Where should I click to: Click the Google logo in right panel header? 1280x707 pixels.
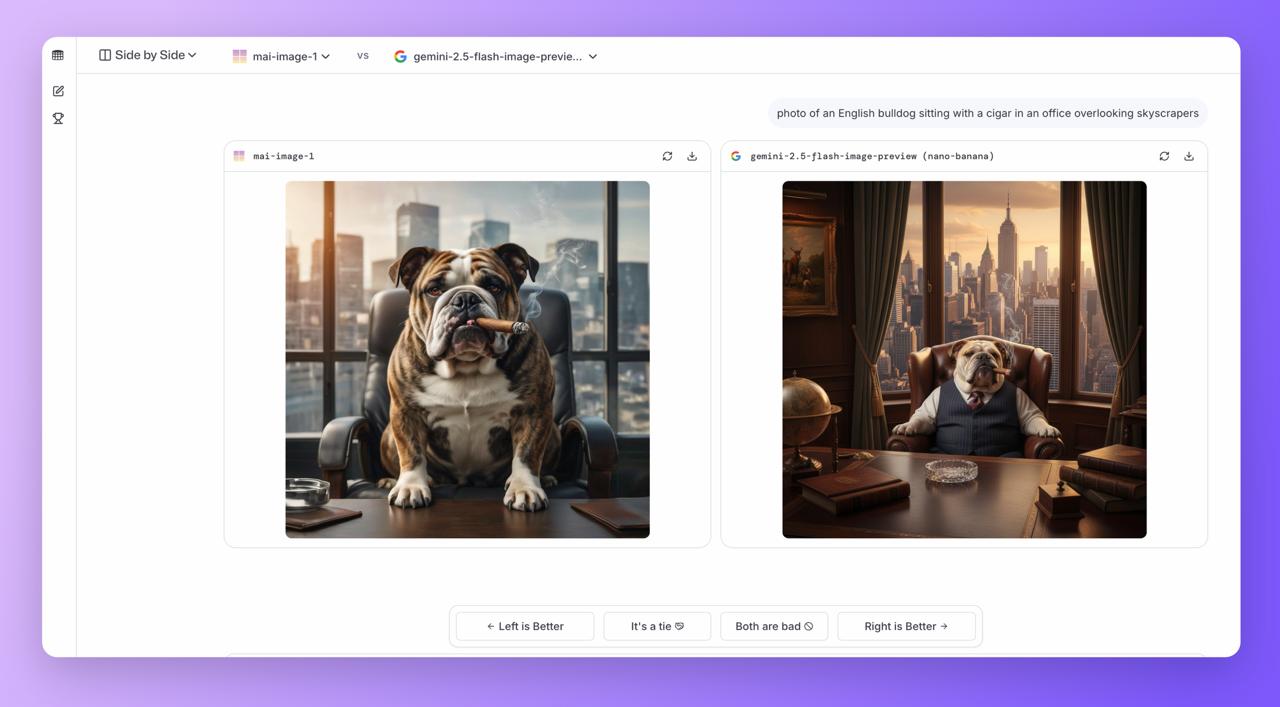tap(736, 156)
